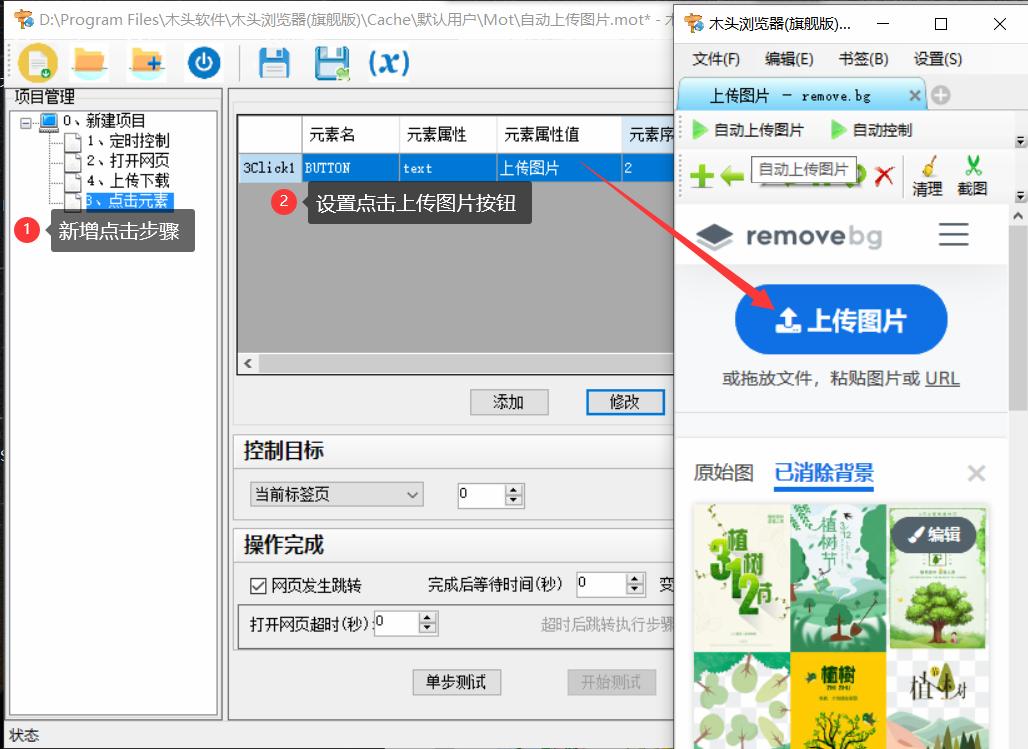1028x749 pixels.
Task: Click the blue power exit icon on the toolbar
Action: coord(204,62)
